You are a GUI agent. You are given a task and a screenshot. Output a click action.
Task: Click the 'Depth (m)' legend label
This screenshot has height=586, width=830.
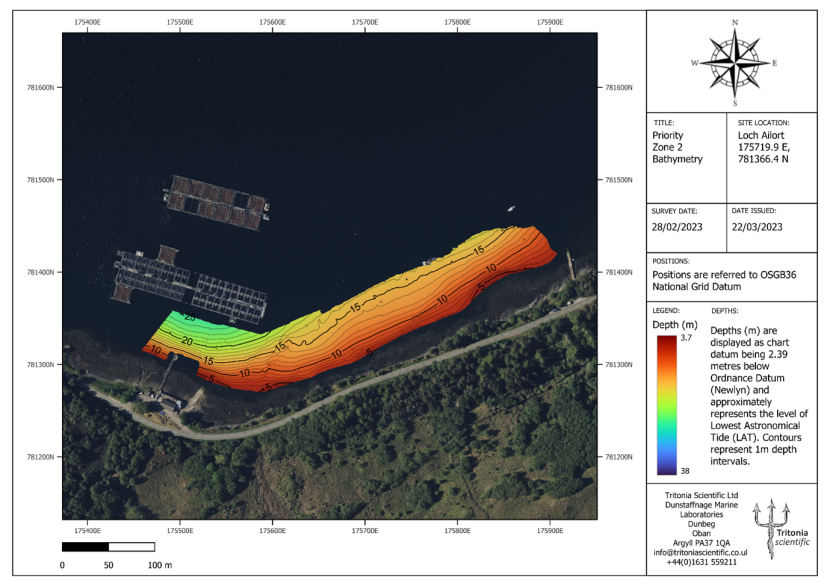click(x=674, y=324)
